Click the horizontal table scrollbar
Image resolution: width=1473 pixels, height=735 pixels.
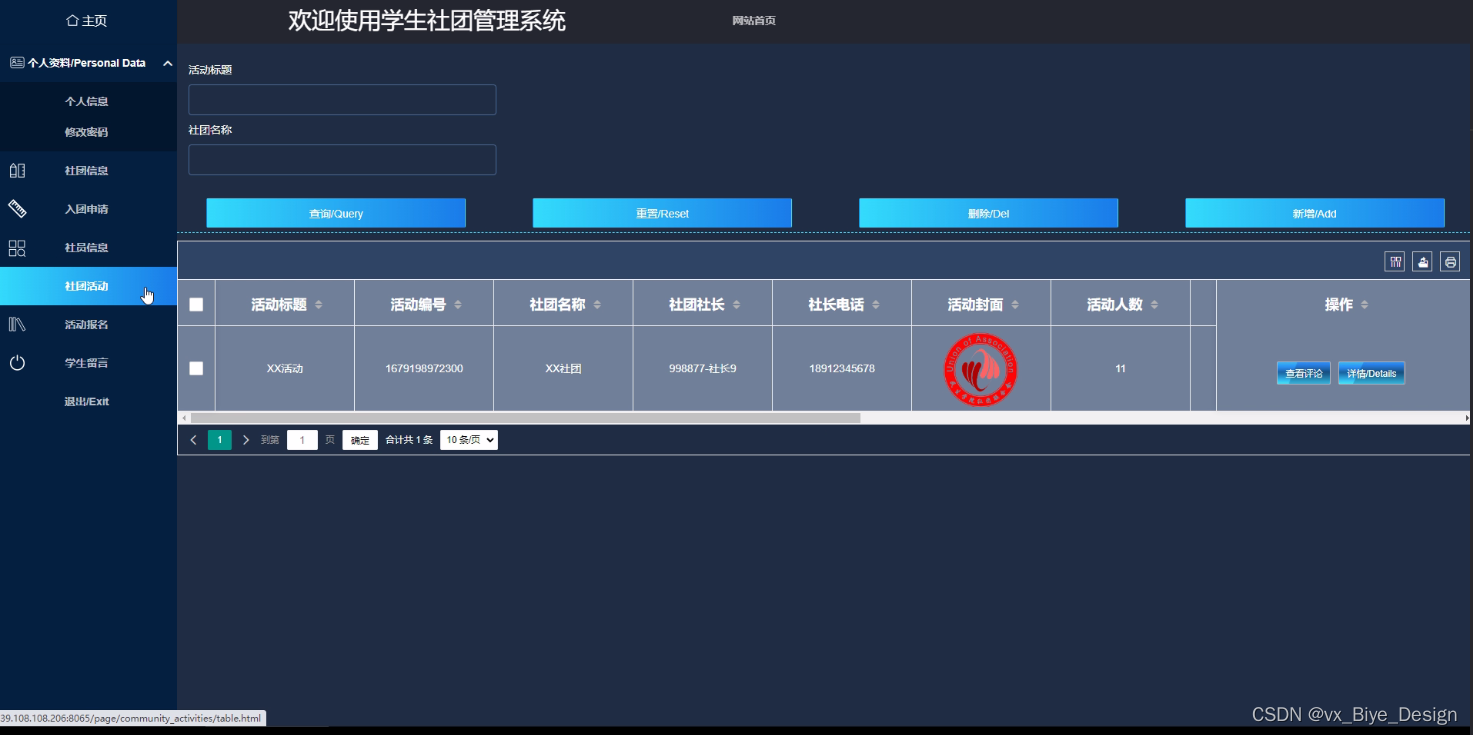pyautogui.click(x=525, y=418)
